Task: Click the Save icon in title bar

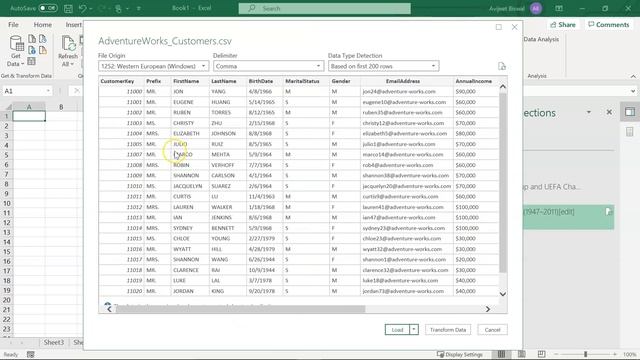Action: click(x=68, y=8)
